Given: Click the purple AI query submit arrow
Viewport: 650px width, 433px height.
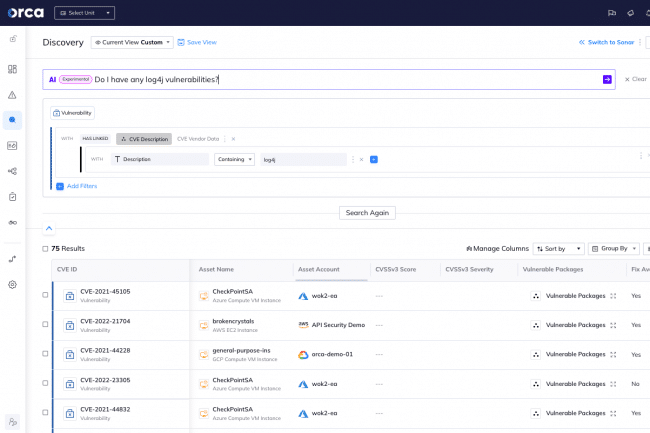Looking at the screenshot, I should 606,79.
